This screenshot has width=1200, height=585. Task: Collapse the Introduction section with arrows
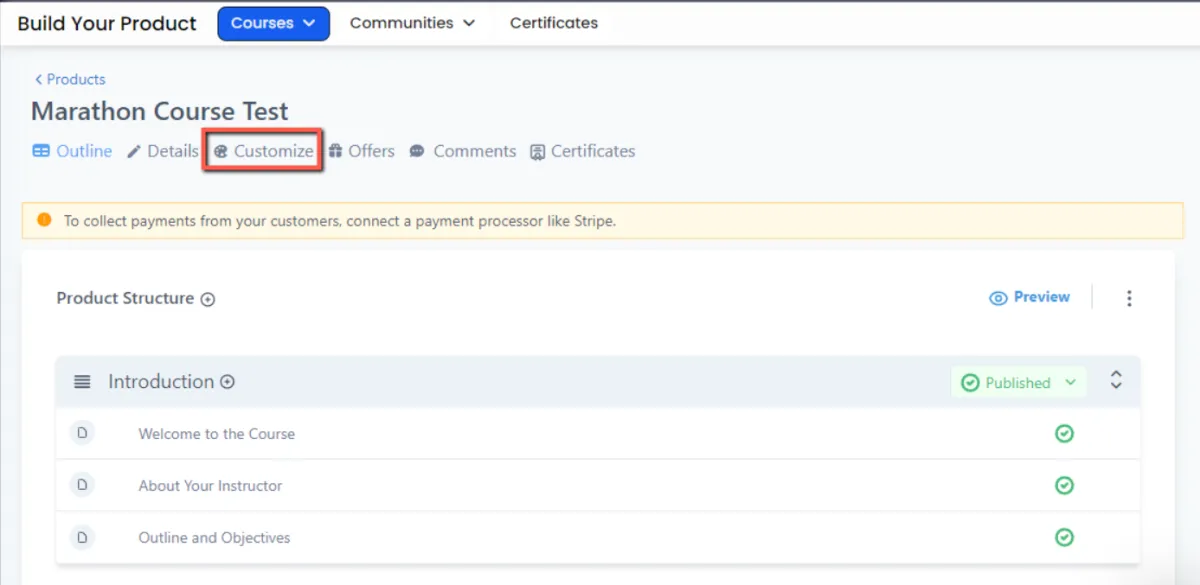coord(1116,381)
